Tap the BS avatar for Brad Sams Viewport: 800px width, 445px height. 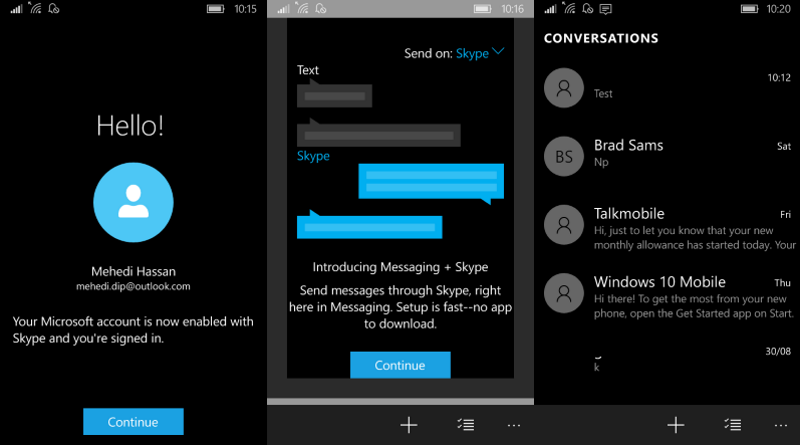click(x=564, y=156)
